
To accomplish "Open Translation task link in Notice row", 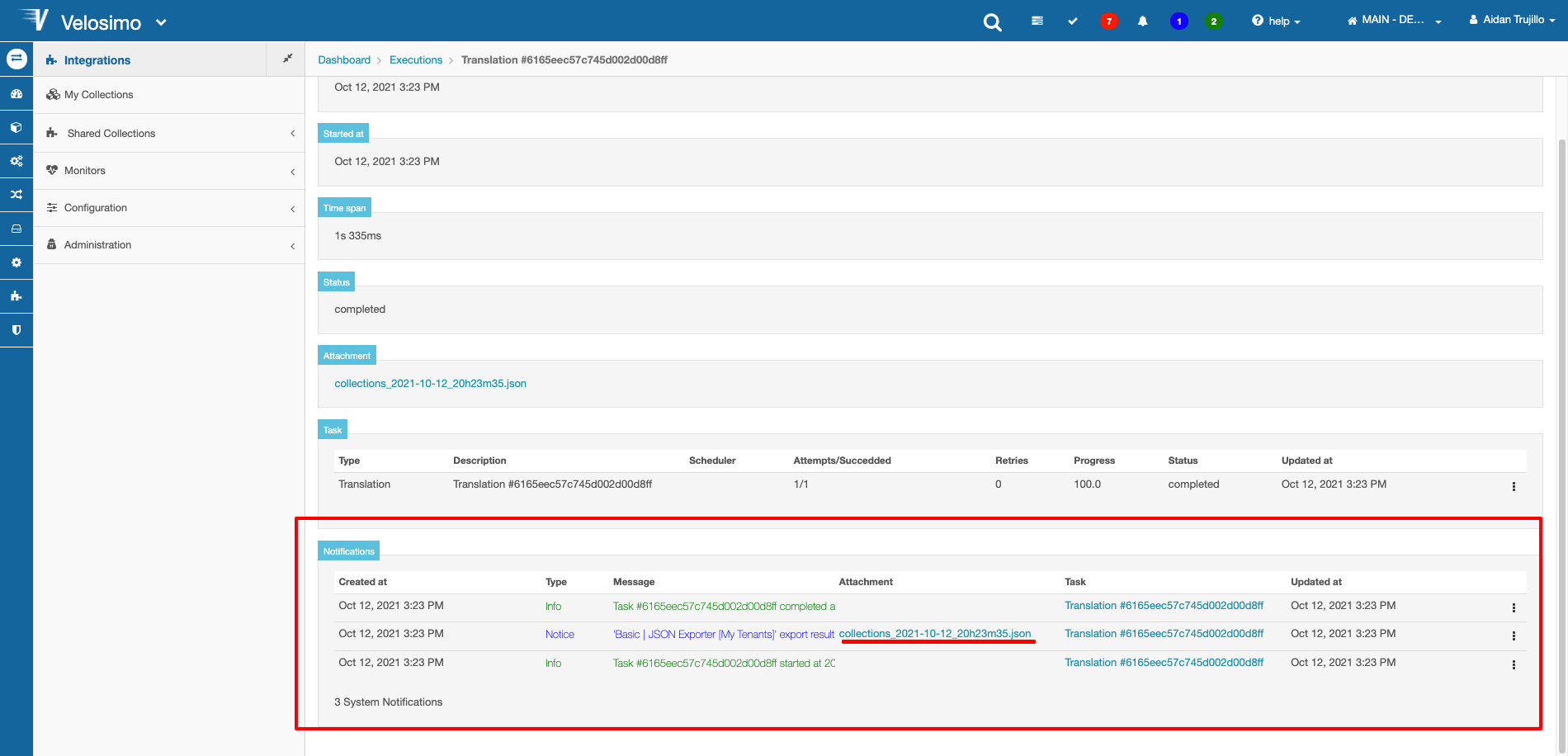I will [x=1164, y=634].
